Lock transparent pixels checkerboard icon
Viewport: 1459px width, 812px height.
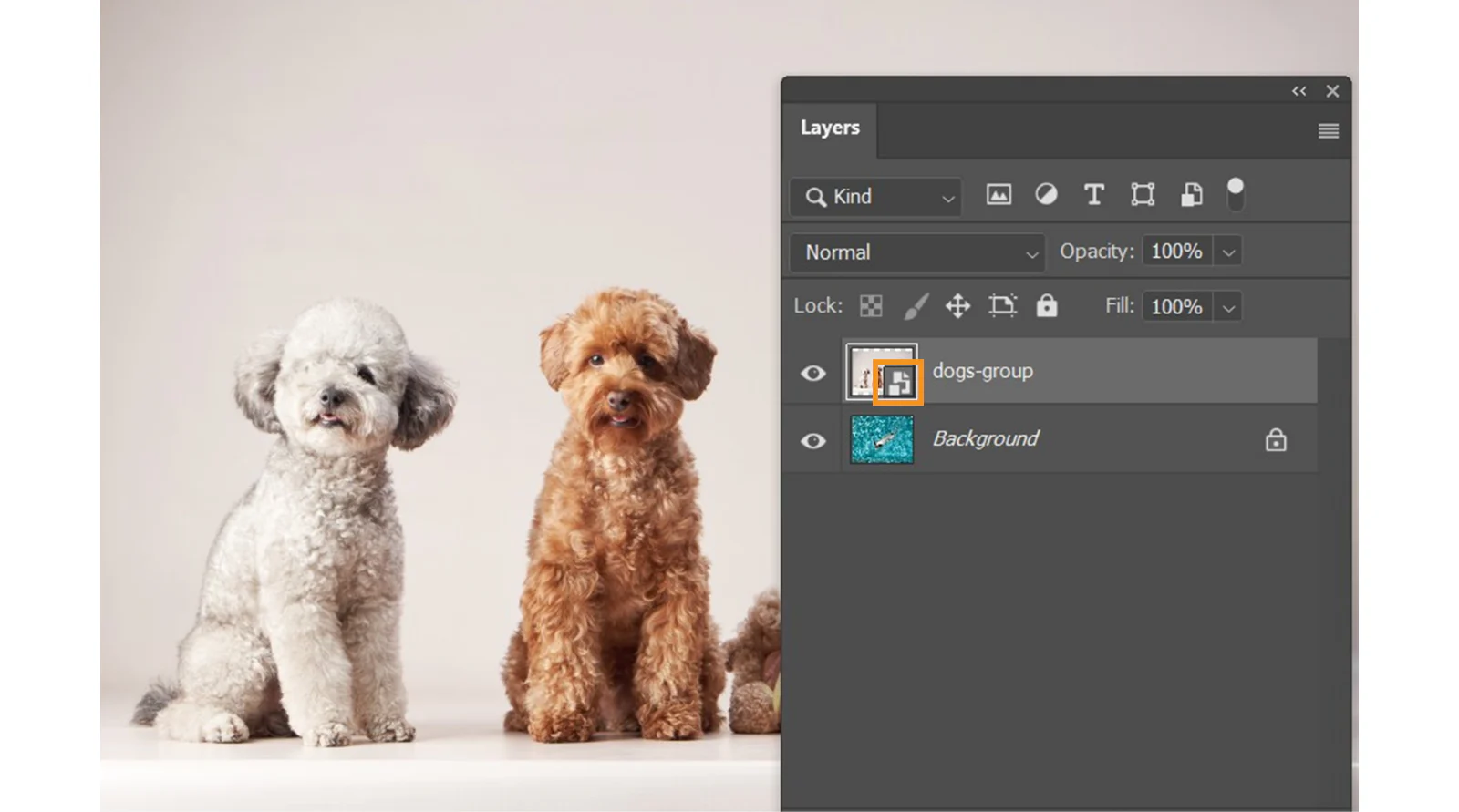coord(871,306)
